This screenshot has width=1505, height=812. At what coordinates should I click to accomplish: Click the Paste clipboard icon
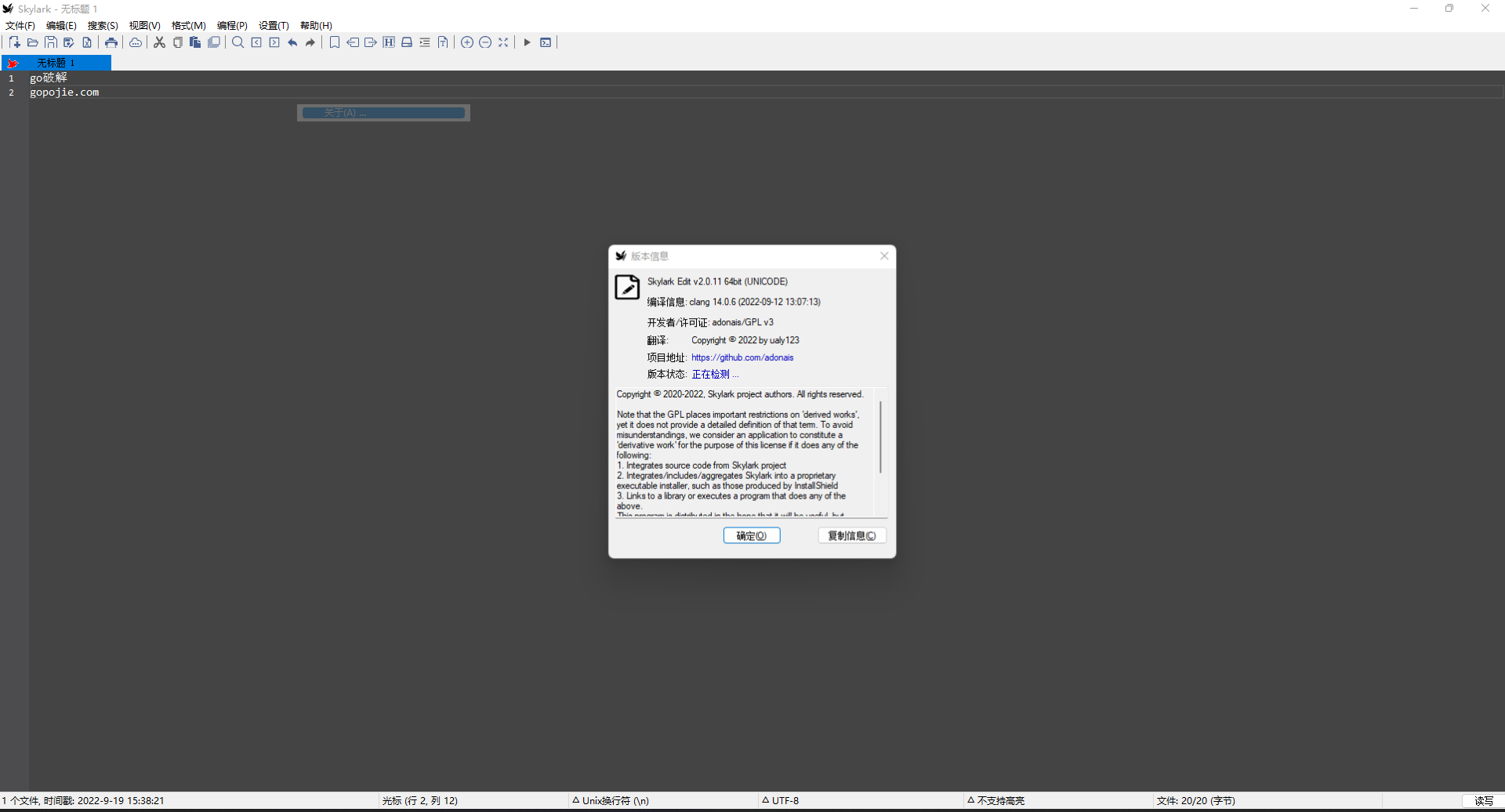coord(195,42)
